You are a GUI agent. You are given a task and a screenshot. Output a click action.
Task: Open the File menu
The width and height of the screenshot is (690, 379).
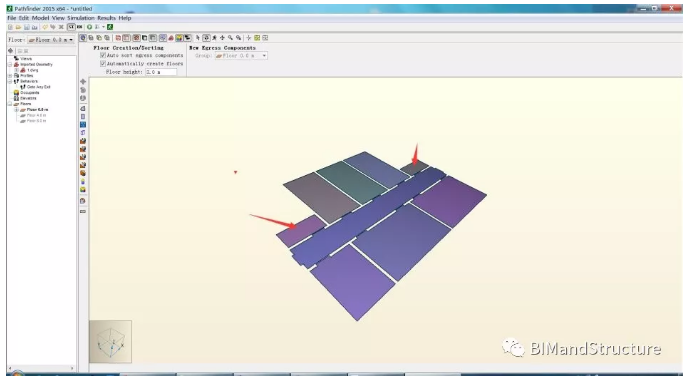(11, 18)
